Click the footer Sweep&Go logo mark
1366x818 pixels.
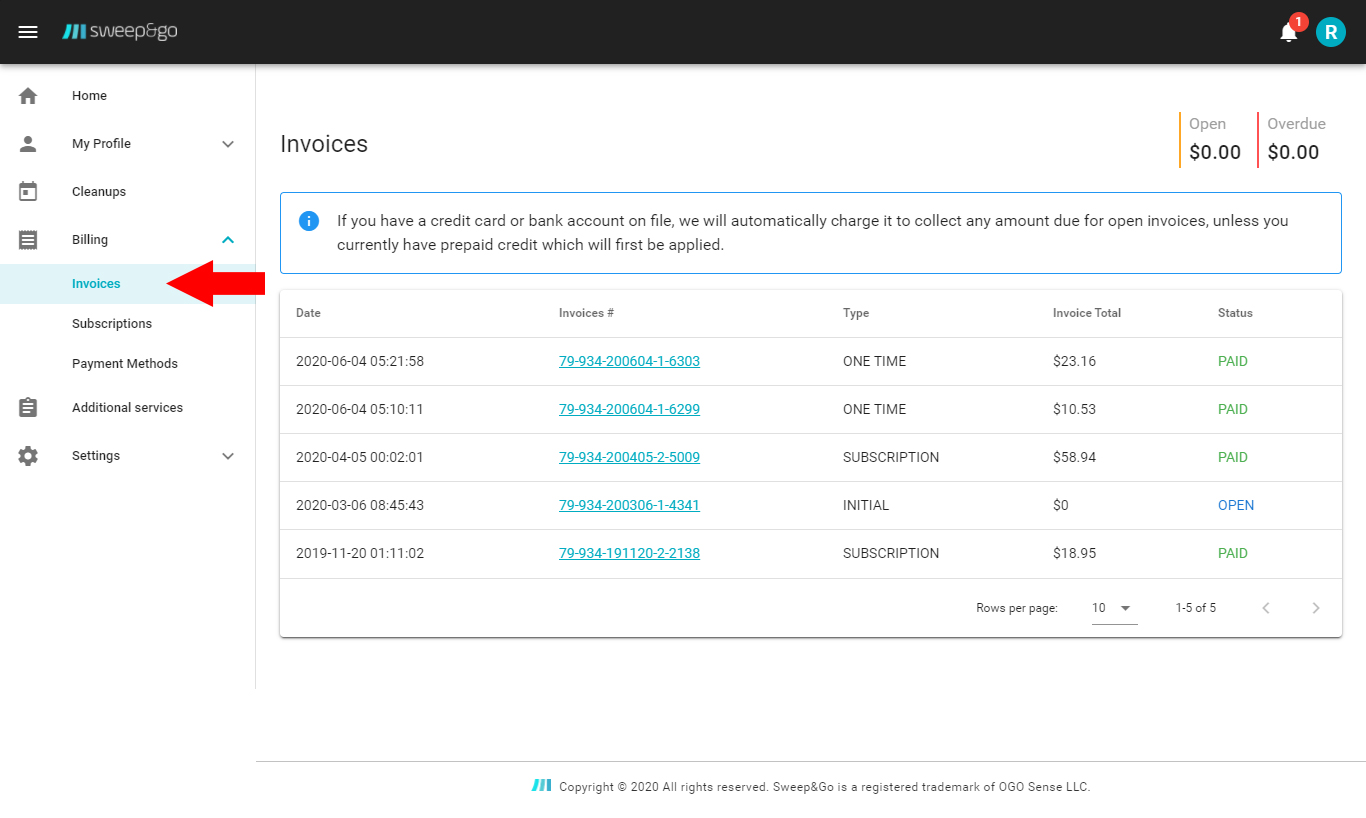[541, 786]
